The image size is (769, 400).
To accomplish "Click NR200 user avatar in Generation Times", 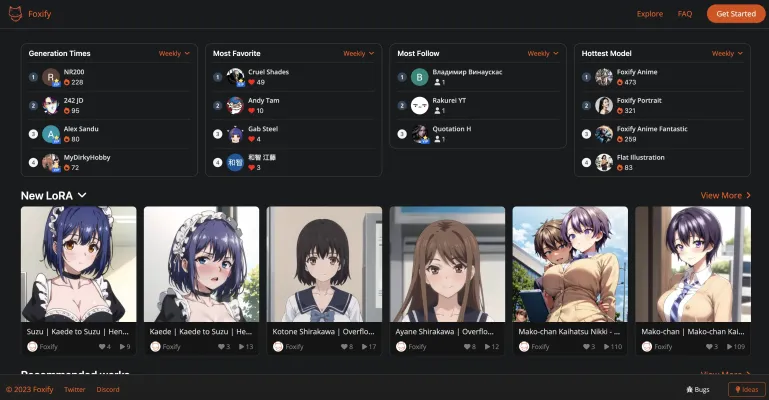I will [x=51, y=77].
